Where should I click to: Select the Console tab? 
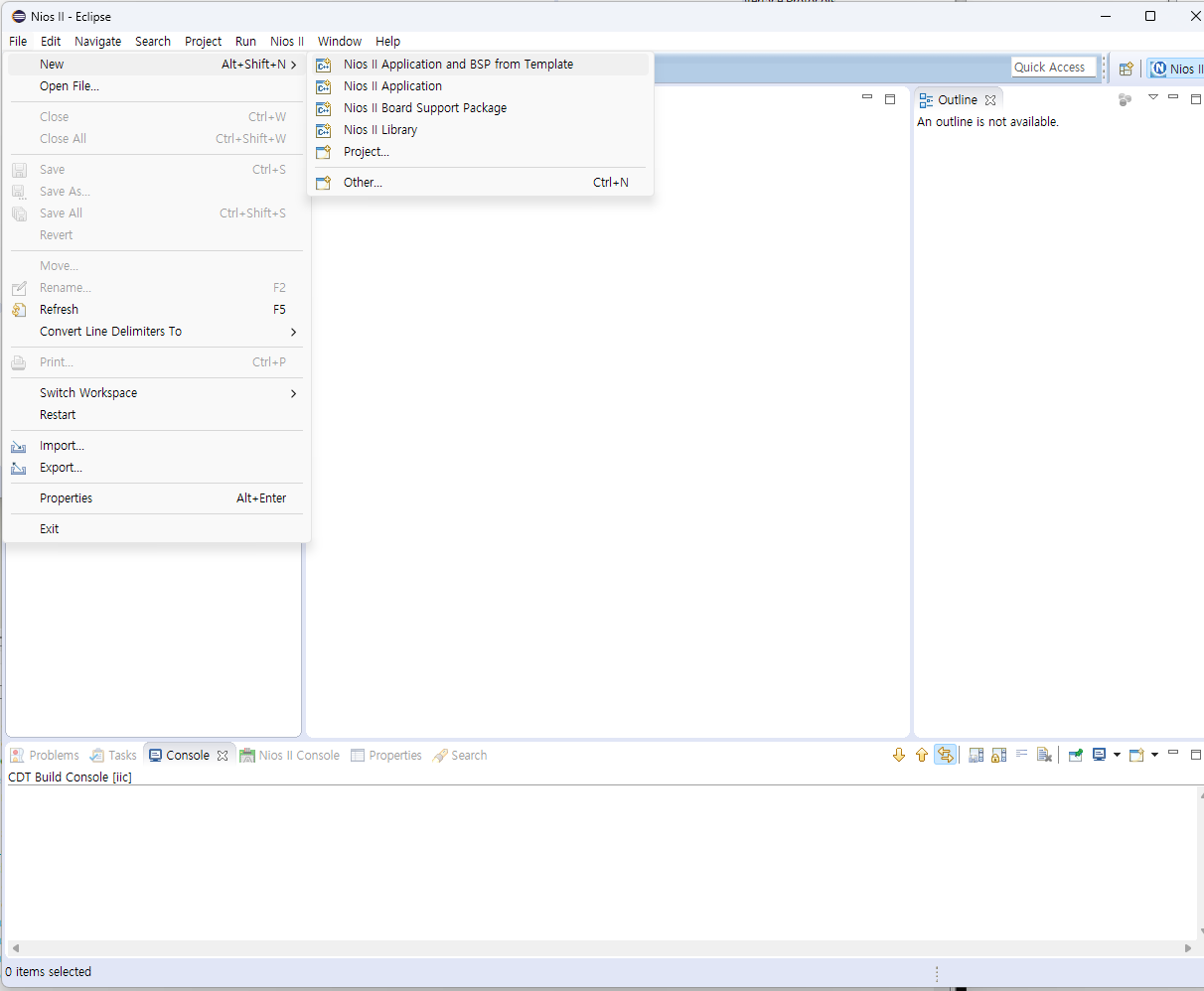pyautogui.click(x=188, y=756)
